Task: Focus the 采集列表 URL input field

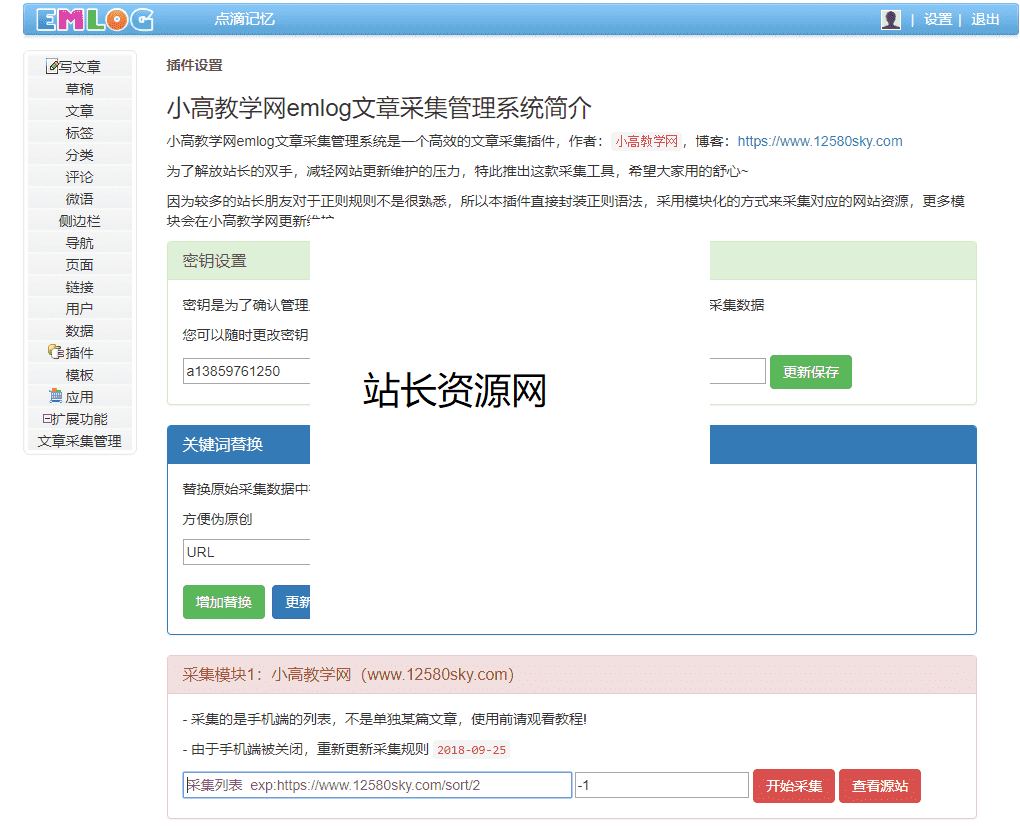Action: point(377,785)
